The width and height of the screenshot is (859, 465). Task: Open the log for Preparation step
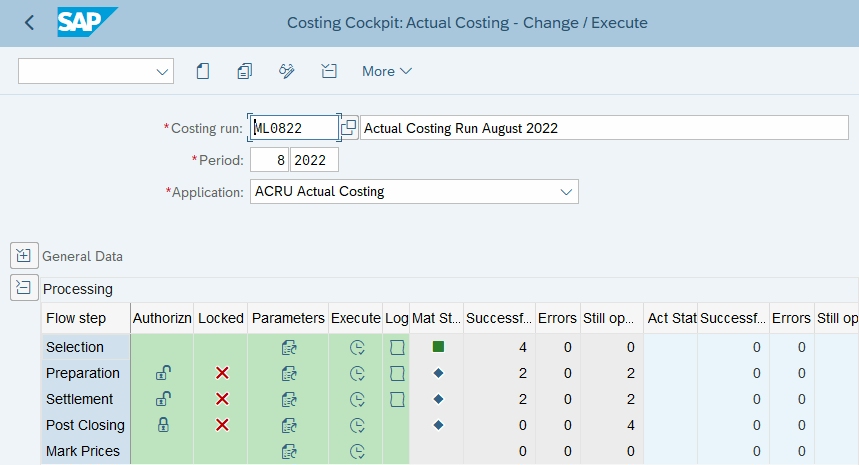coord(397,373)
